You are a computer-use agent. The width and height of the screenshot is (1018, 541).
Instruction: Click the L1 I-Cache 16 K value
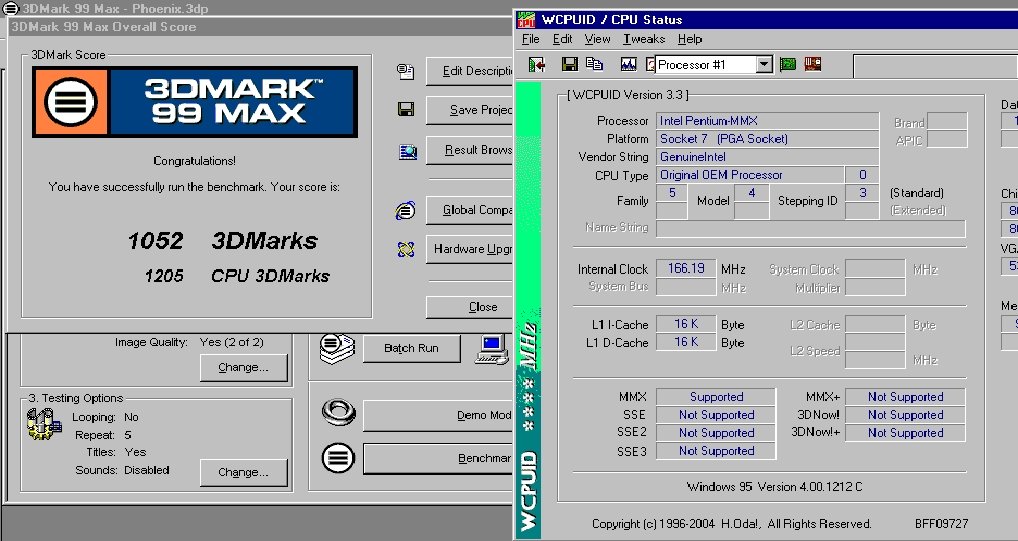click(x=686, y=324)
